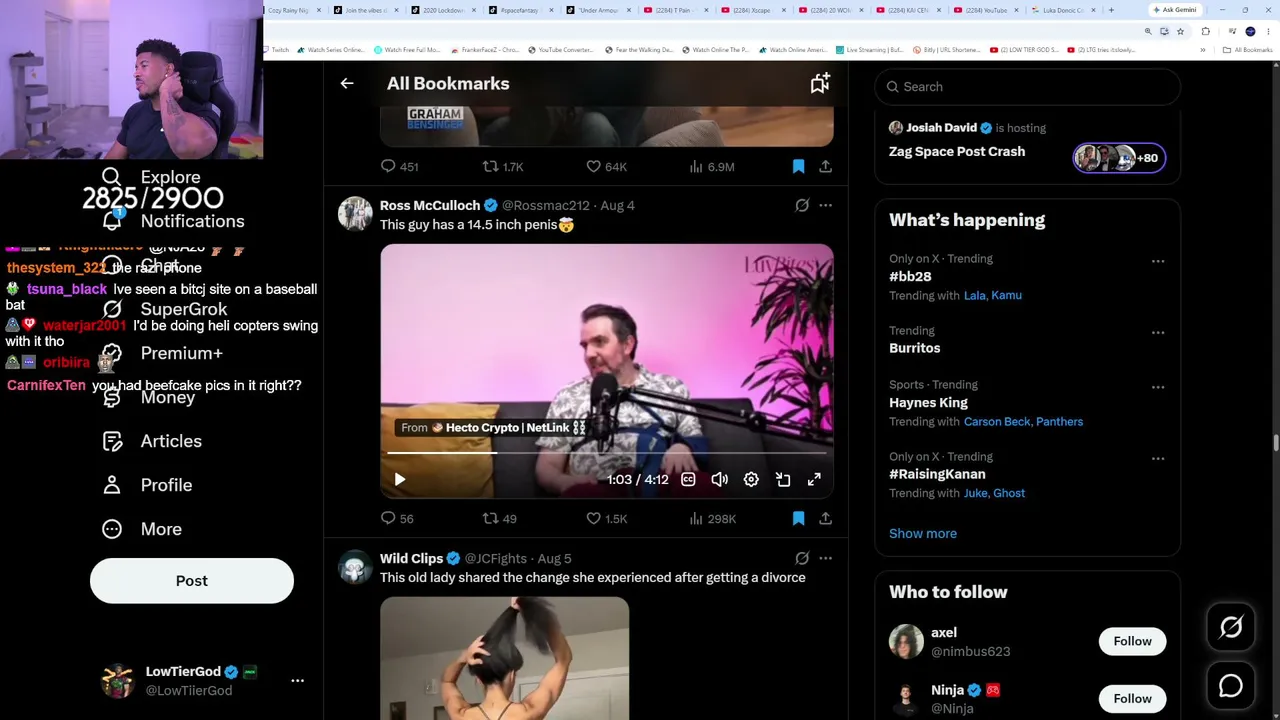This screenshot has height=720, width=1280.
Task: Open Grok explain icon on Wild Clips post
Action: click(802, 558)
